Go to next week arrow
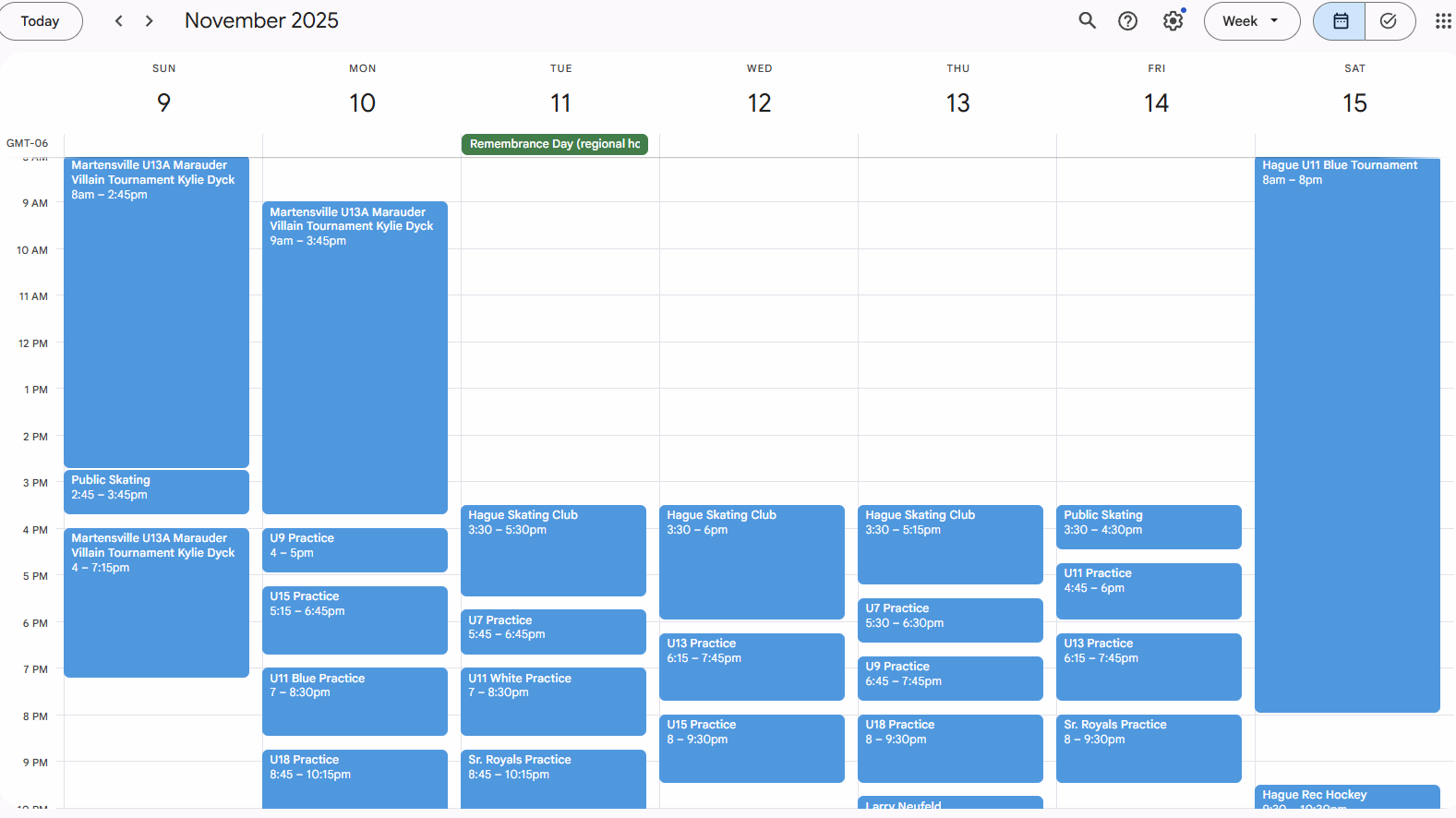The height and width of the screenshot is (818, 1456). coord(149,21)
